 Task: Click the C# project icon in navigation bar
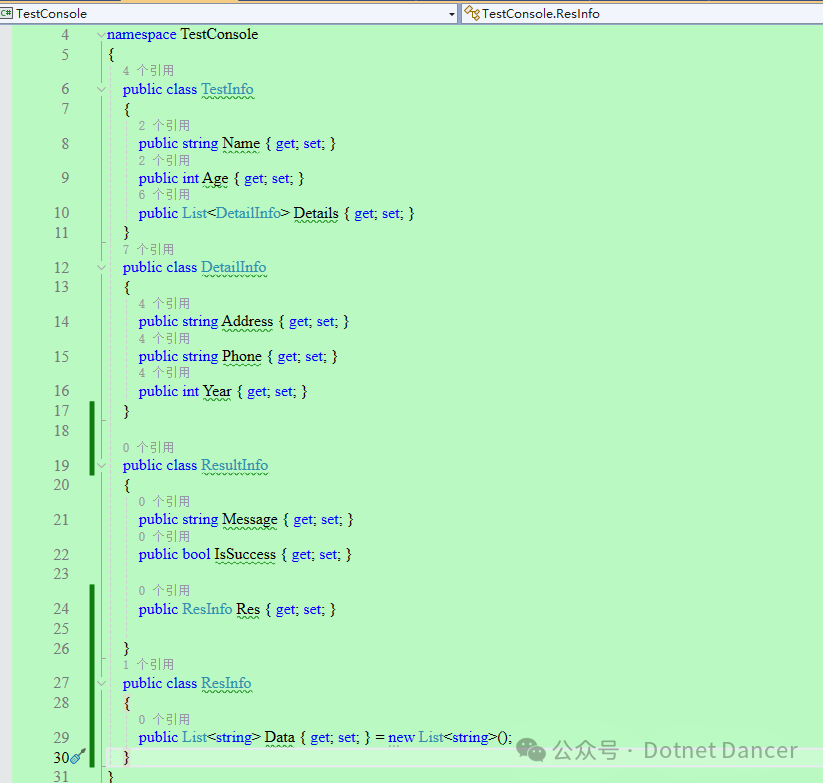click(x=7, y=14)
